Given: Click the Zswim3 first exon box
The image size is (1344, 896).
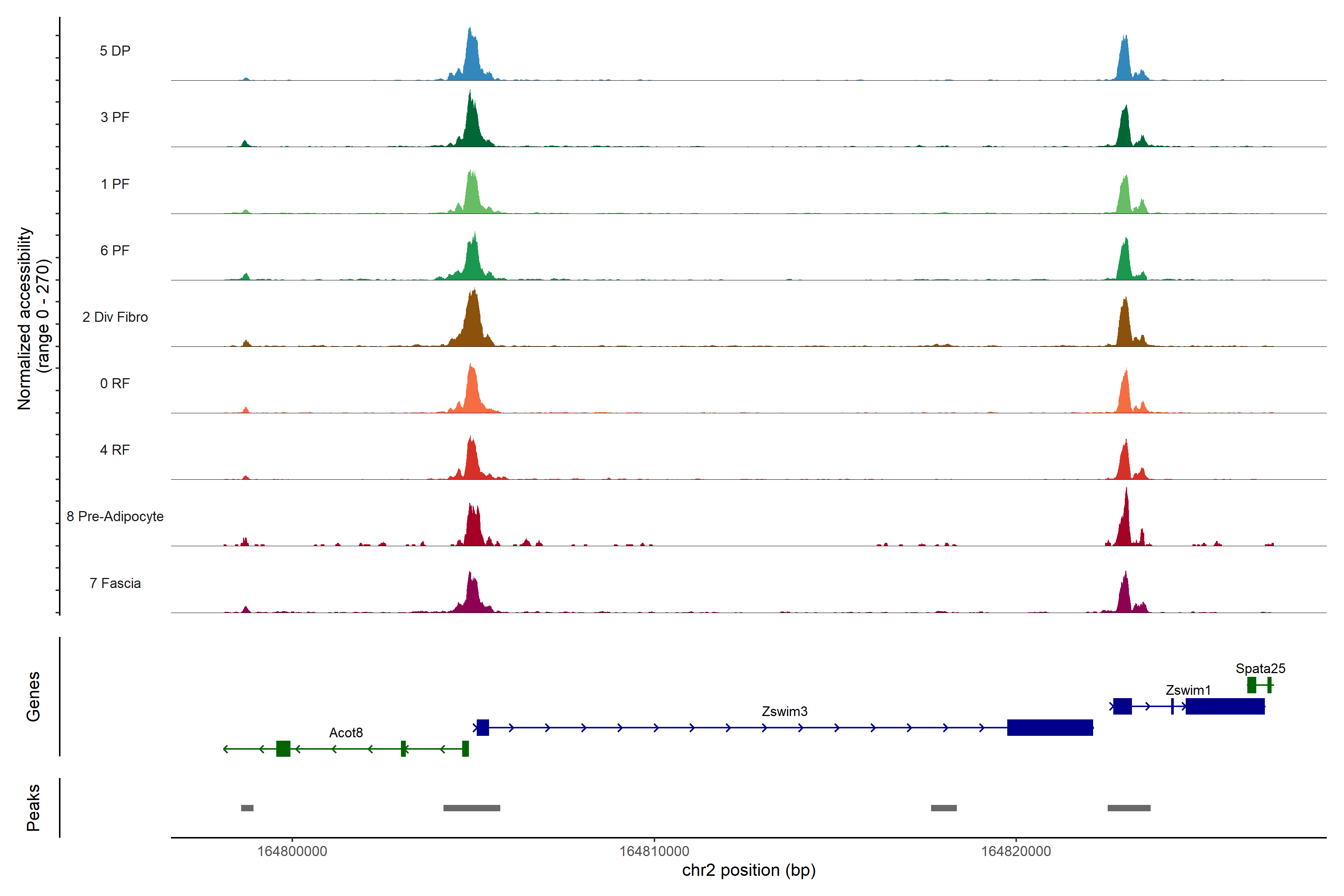Looking at the screenshot, I should click(483, 727).
